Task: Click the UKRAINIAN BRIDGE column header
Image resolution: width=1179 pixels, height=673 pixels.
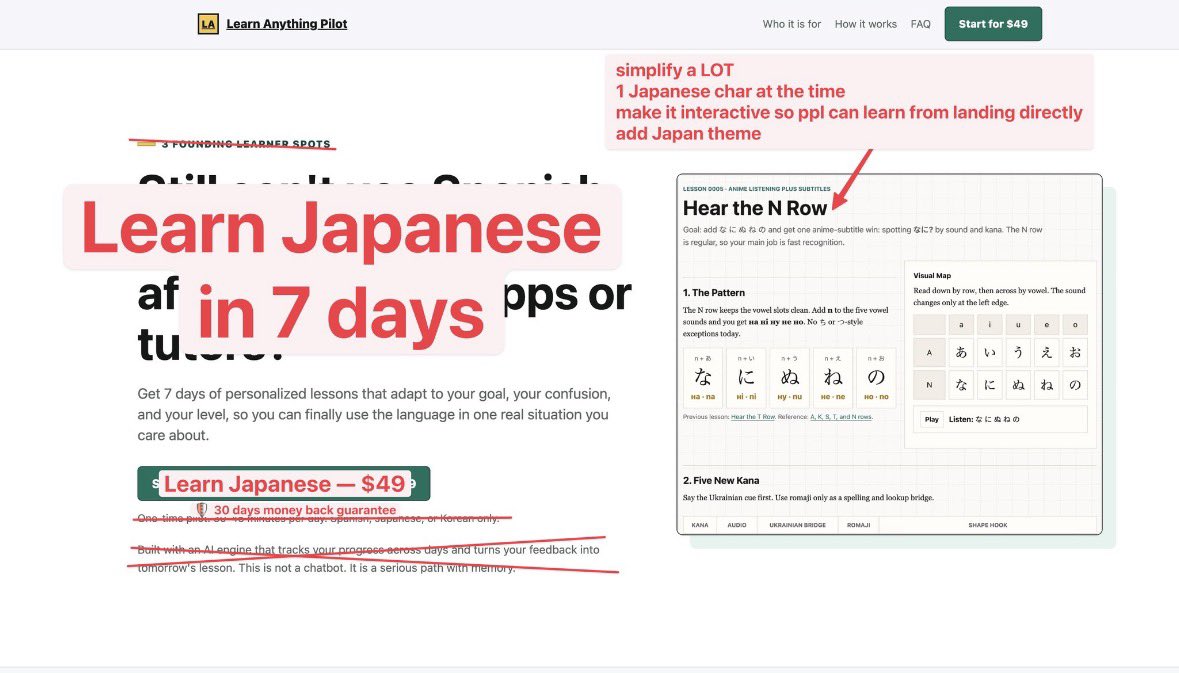Action: point(797,525)
